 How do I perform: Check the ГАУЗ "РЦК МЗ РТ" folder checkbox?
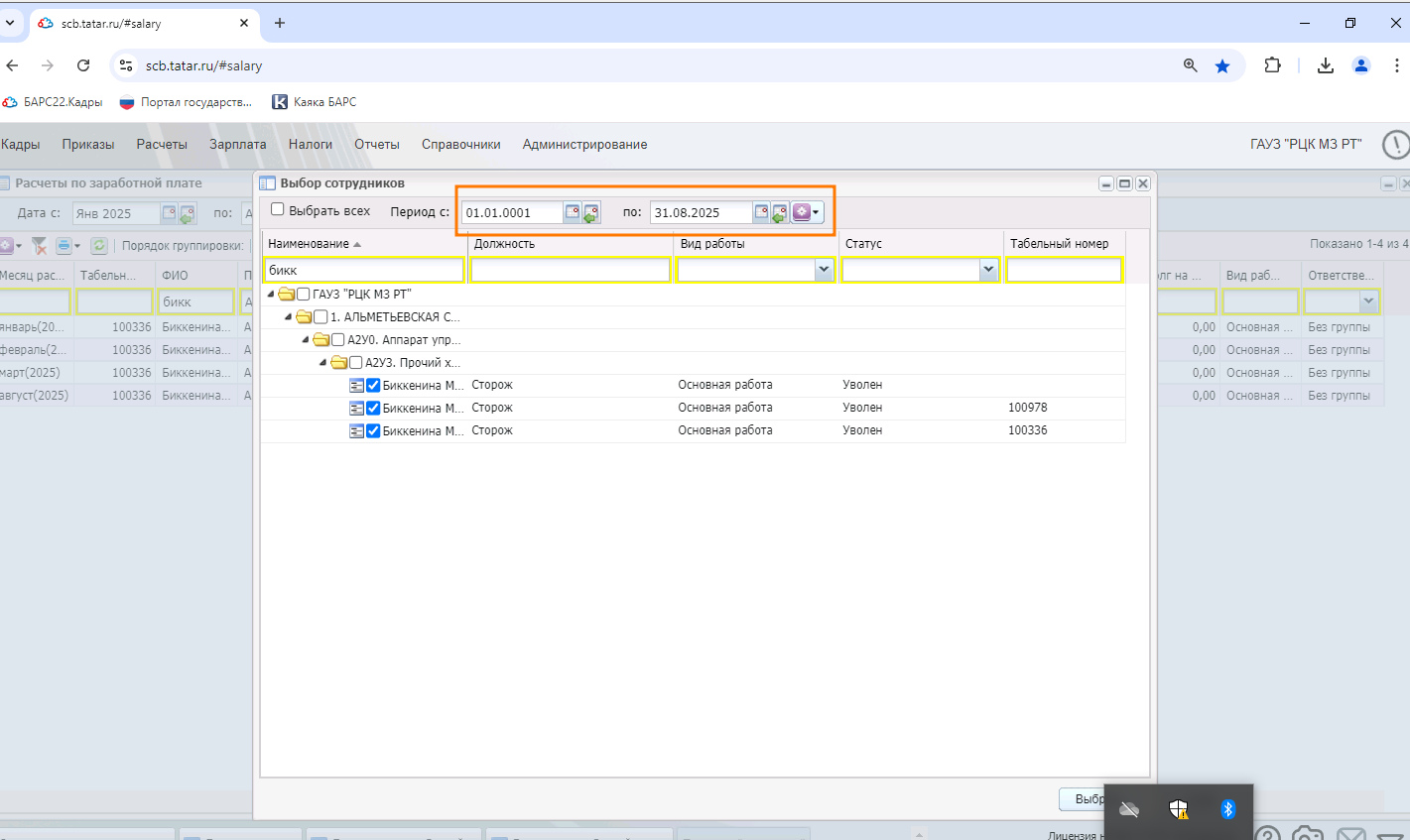point(304,295)
